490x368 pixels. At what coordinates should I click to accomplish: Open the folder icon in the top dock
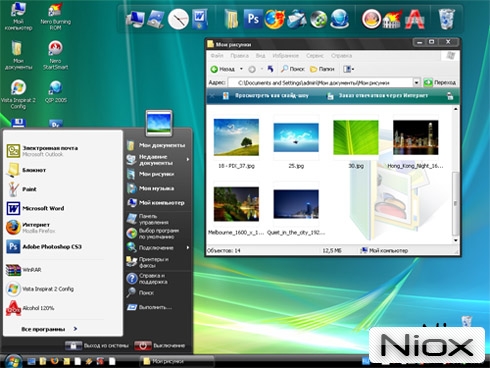pyautogui.click(x=231, y=19)
